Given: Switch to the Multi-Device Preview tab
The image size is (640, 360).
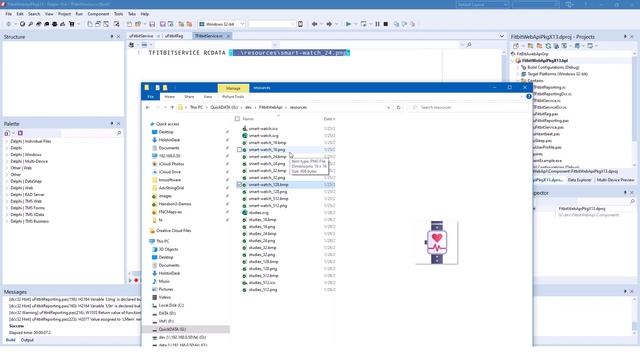Looking at the screenshot, I should 616,180.
